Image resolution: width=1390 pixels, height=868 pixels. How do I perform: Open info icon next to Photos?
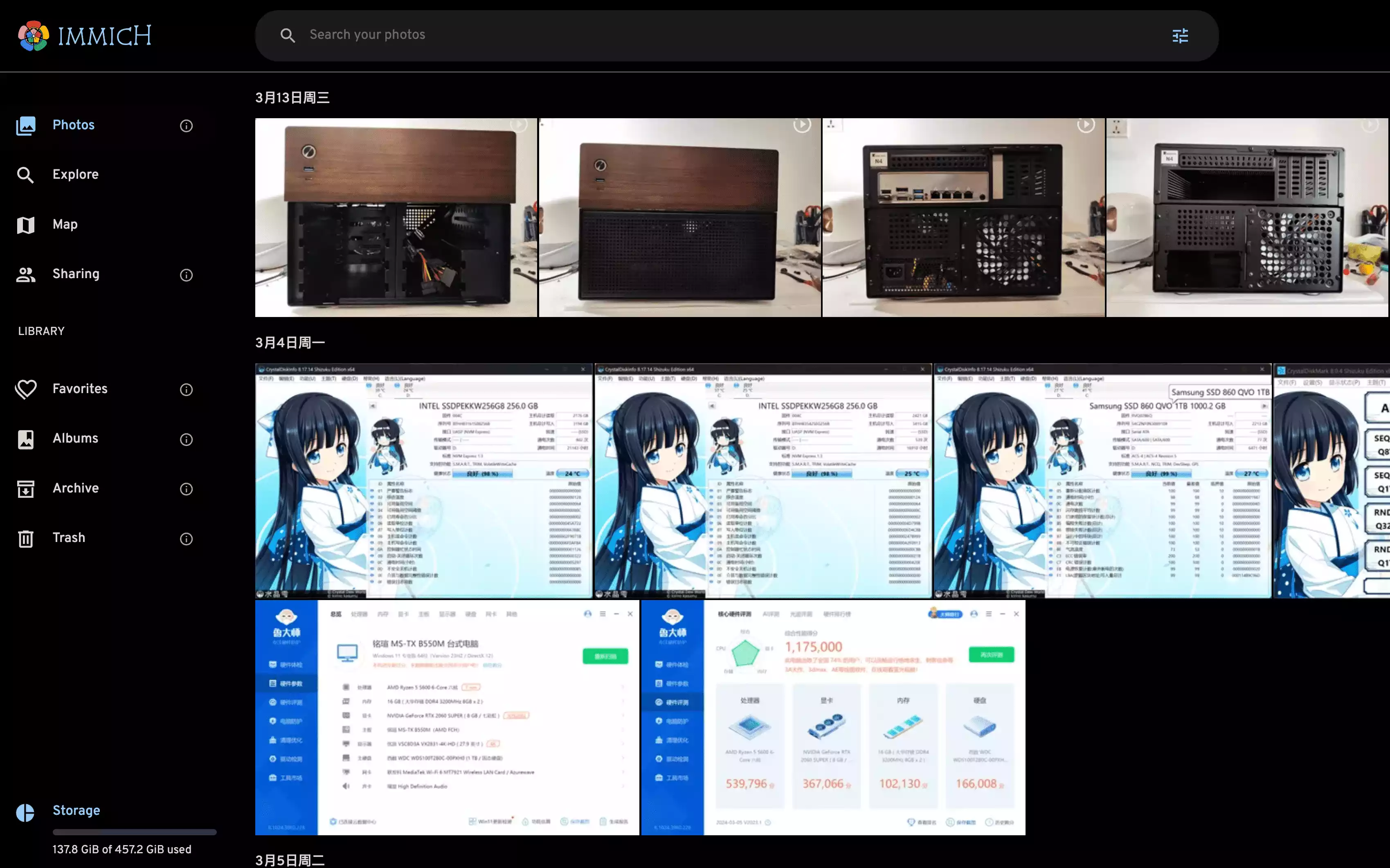coord(186,126)
